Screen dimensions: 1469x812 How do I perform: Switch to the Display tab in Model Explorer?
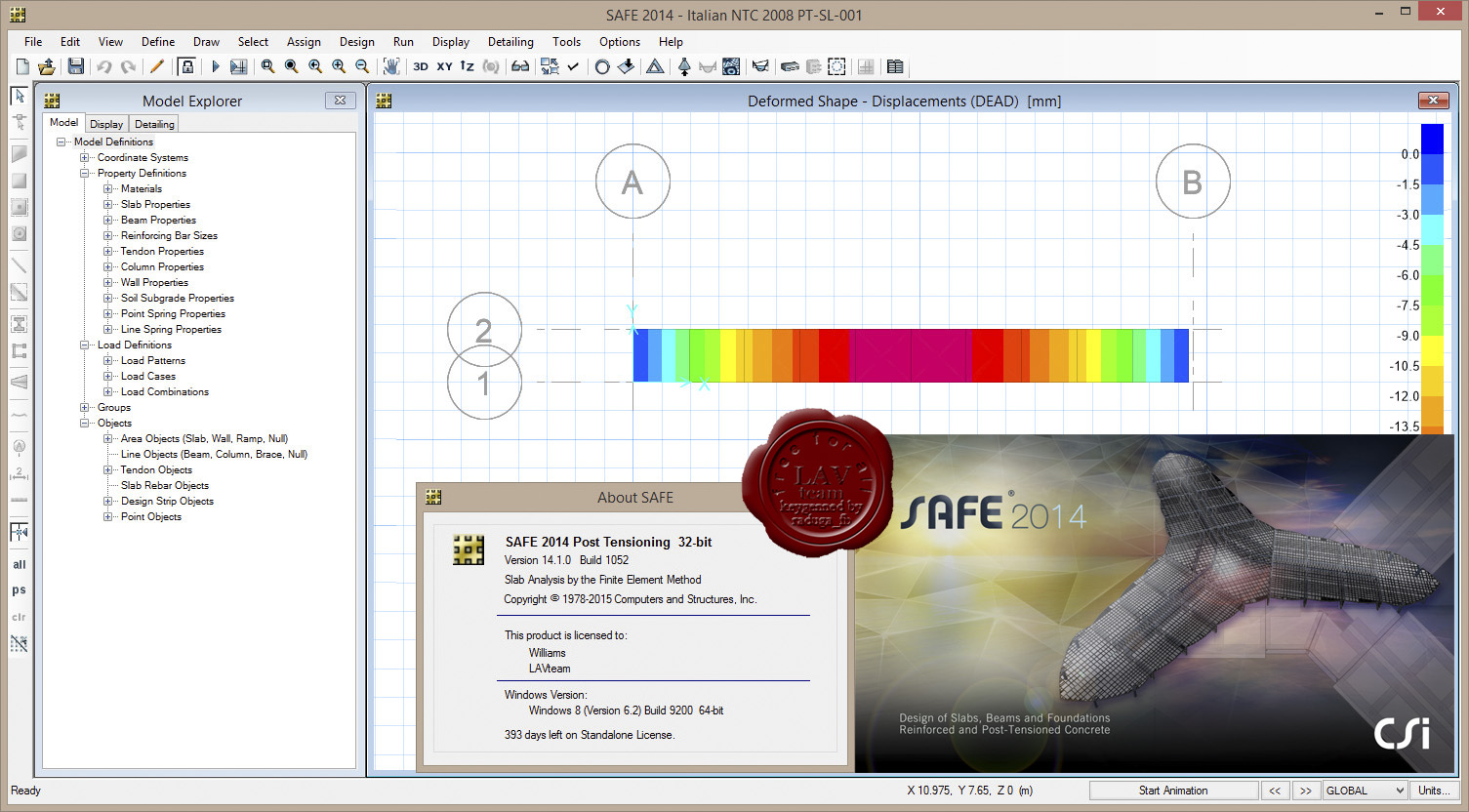(106, 124)
